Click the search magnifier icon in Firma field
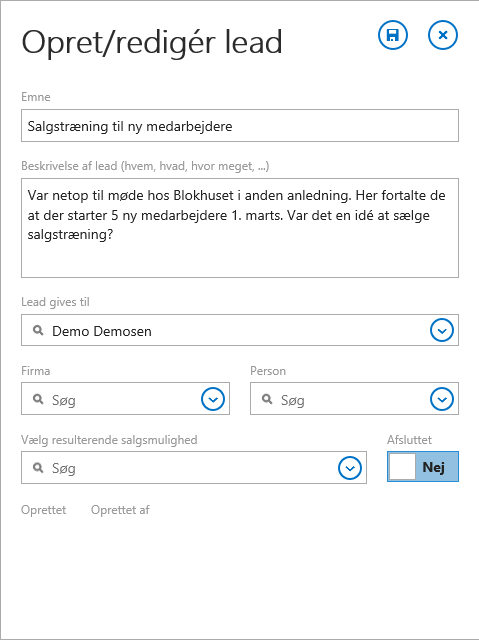The width and height of the screenshot is (479, 640). 38,399
